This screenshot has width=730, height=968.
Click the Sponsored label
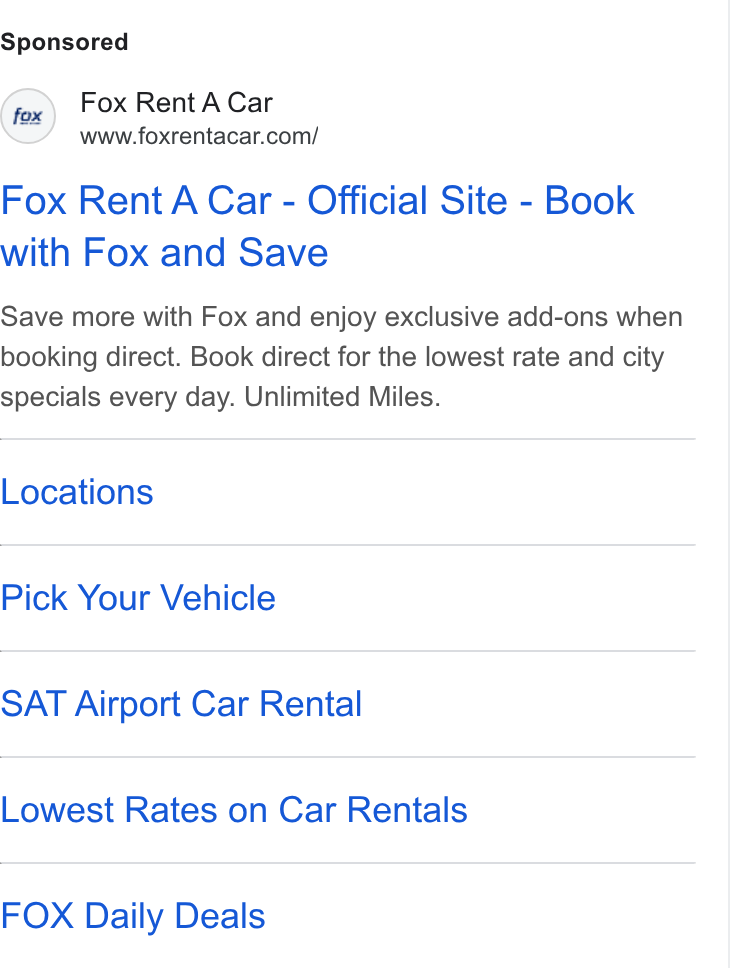click(64, 42)
